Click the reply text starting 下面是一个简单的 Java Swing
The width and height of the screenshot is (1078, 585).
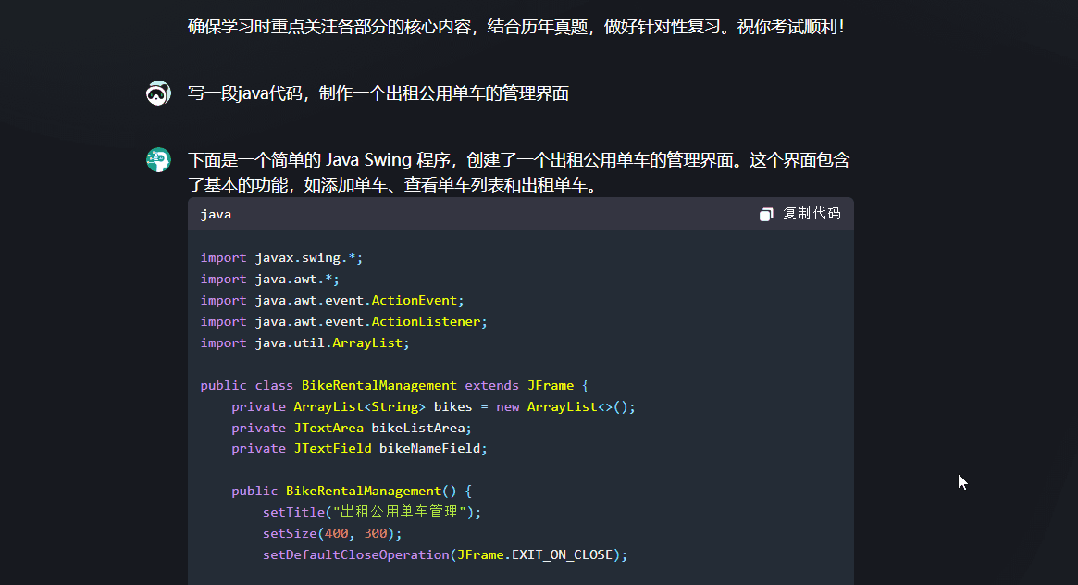click(x=519, y=173)
